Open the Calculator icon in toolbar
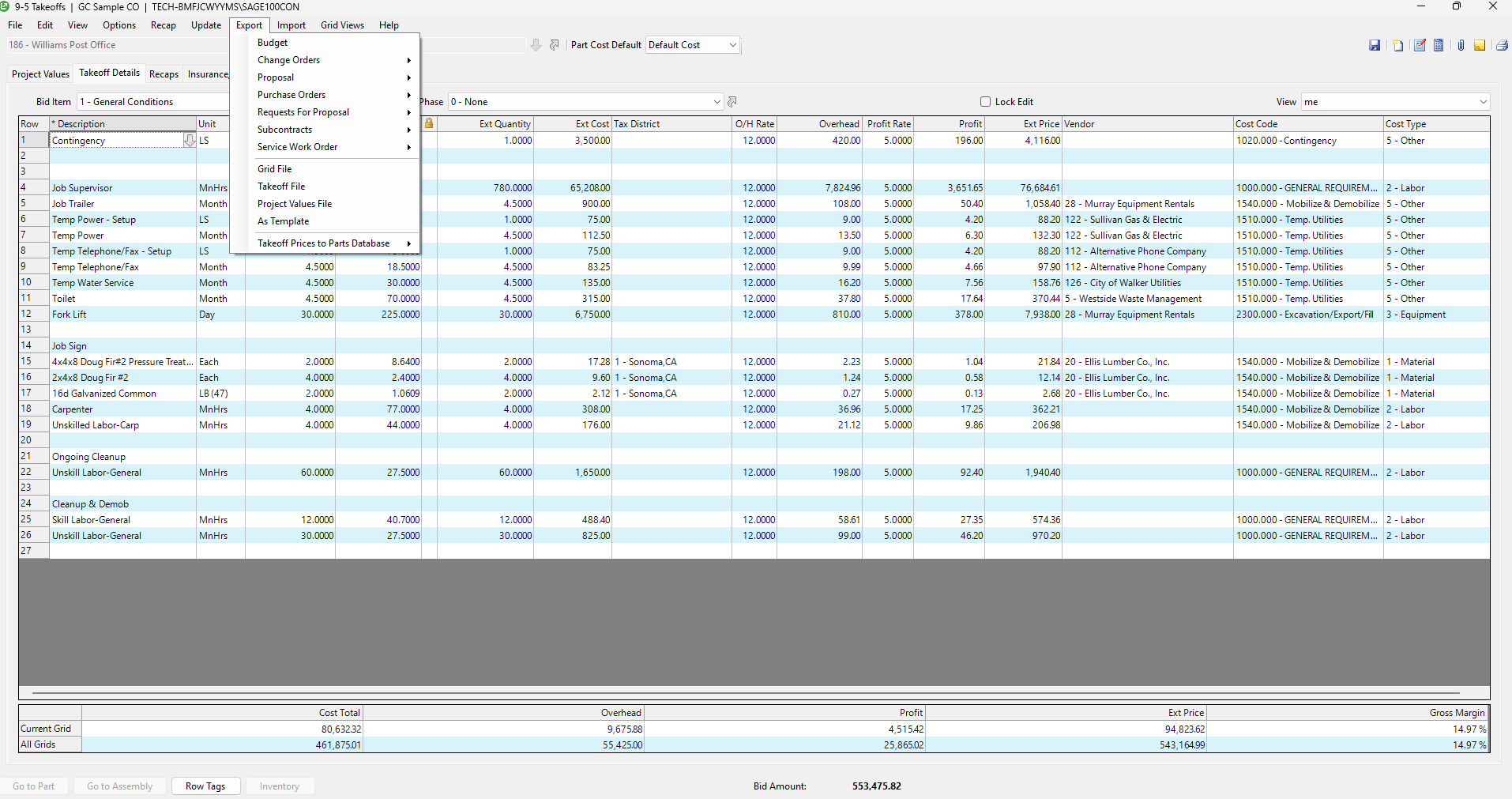Screen dimensions: 1512x799 1439,46
